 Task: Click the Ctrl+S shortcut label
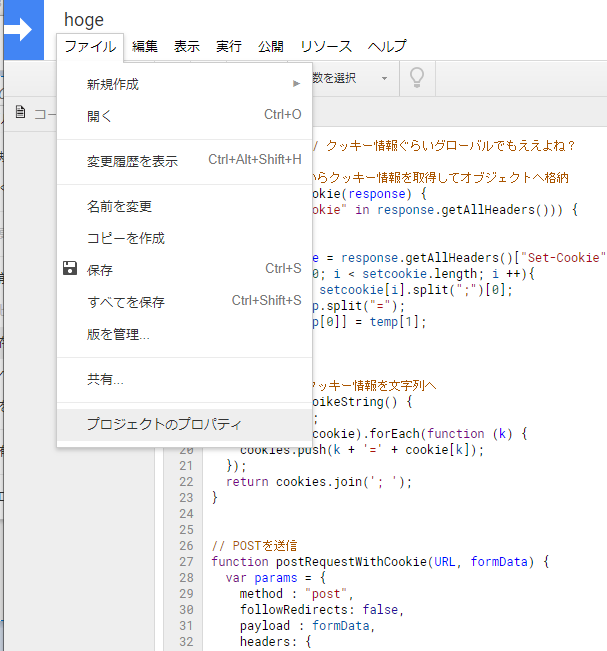(x=283, y=269)
